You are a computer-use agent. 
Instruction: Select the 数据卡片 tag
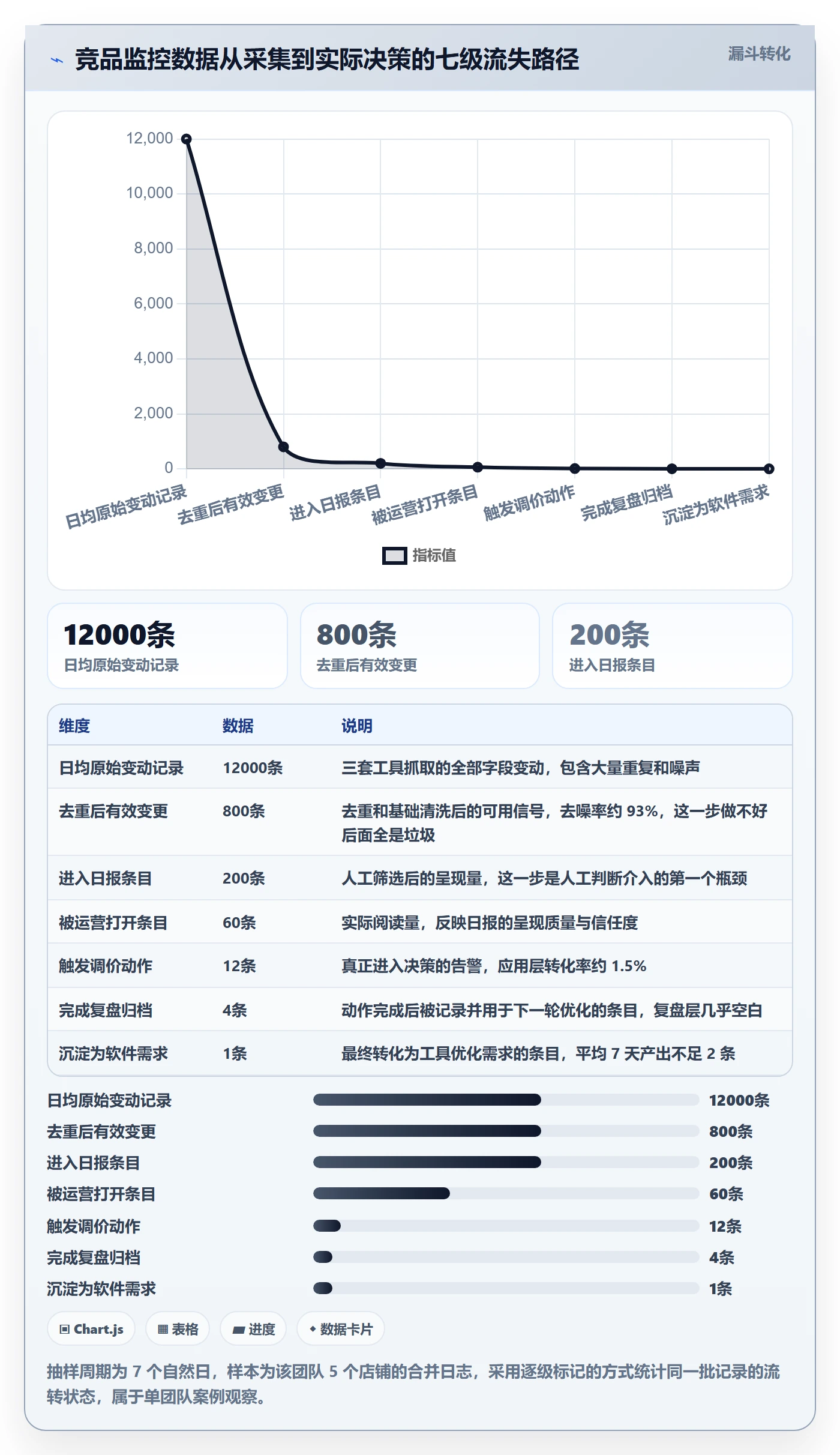(341, 1329)
